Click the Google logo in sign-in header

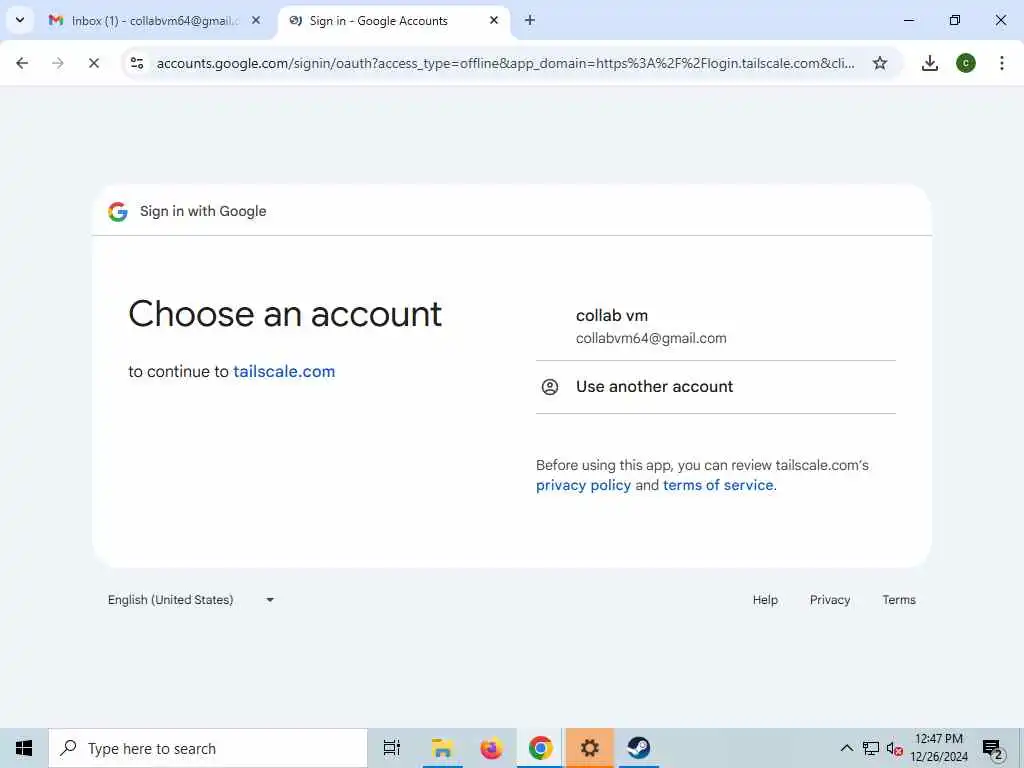[118, 211]
